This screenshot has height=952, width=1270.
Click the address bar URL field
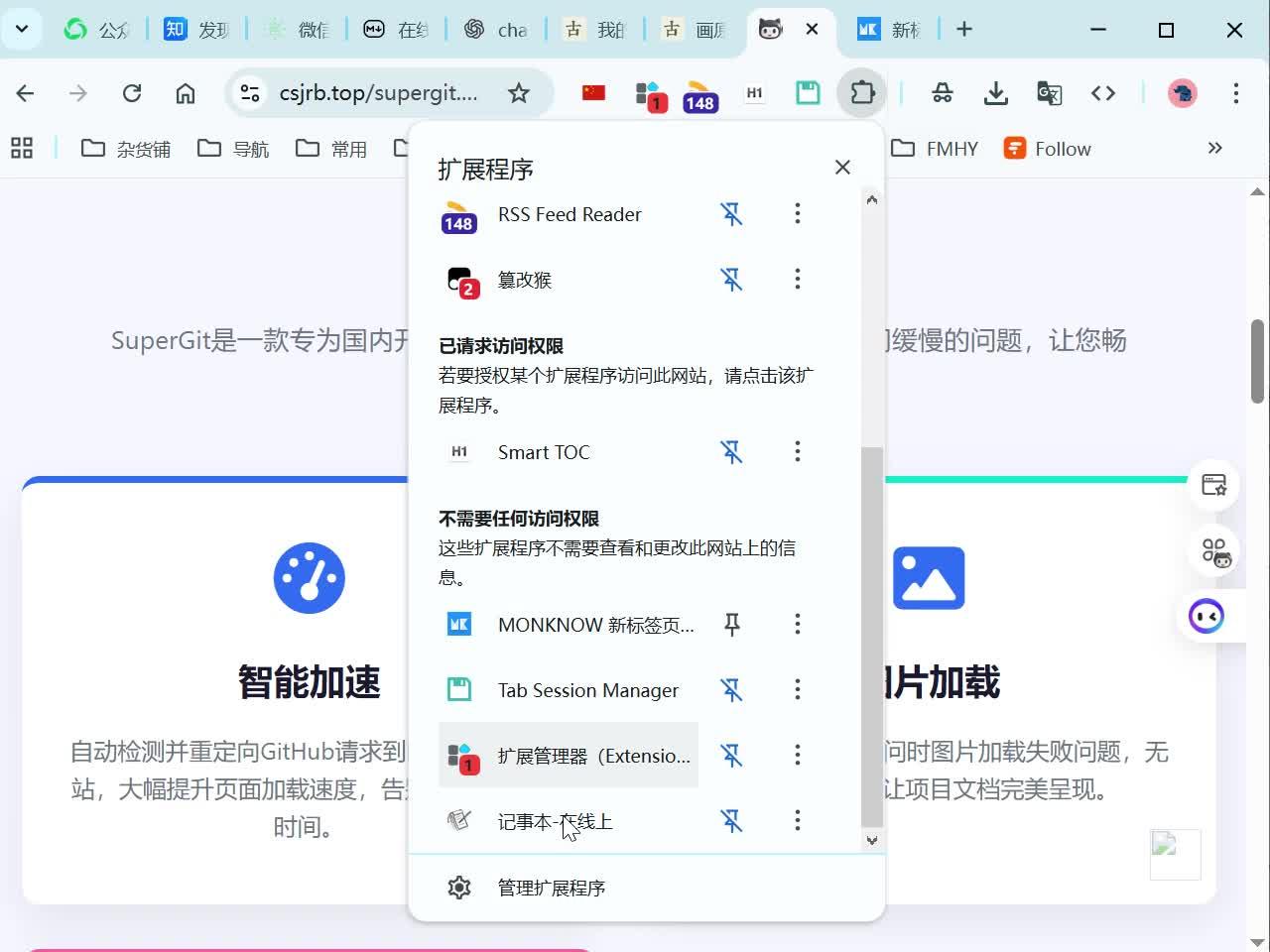click(377, 93)
